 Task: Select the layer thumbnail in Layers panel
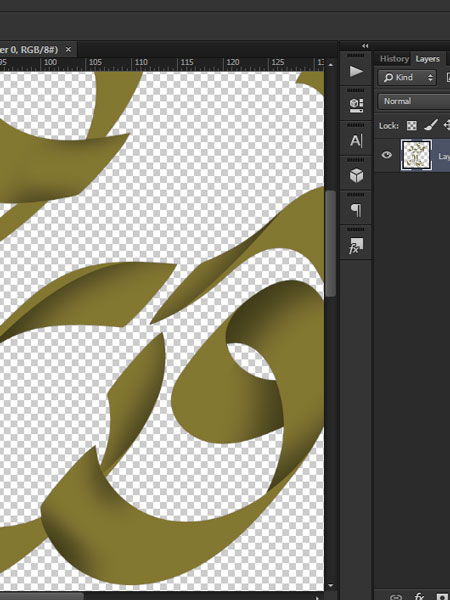pyautogui.click(x=416, y=155)
